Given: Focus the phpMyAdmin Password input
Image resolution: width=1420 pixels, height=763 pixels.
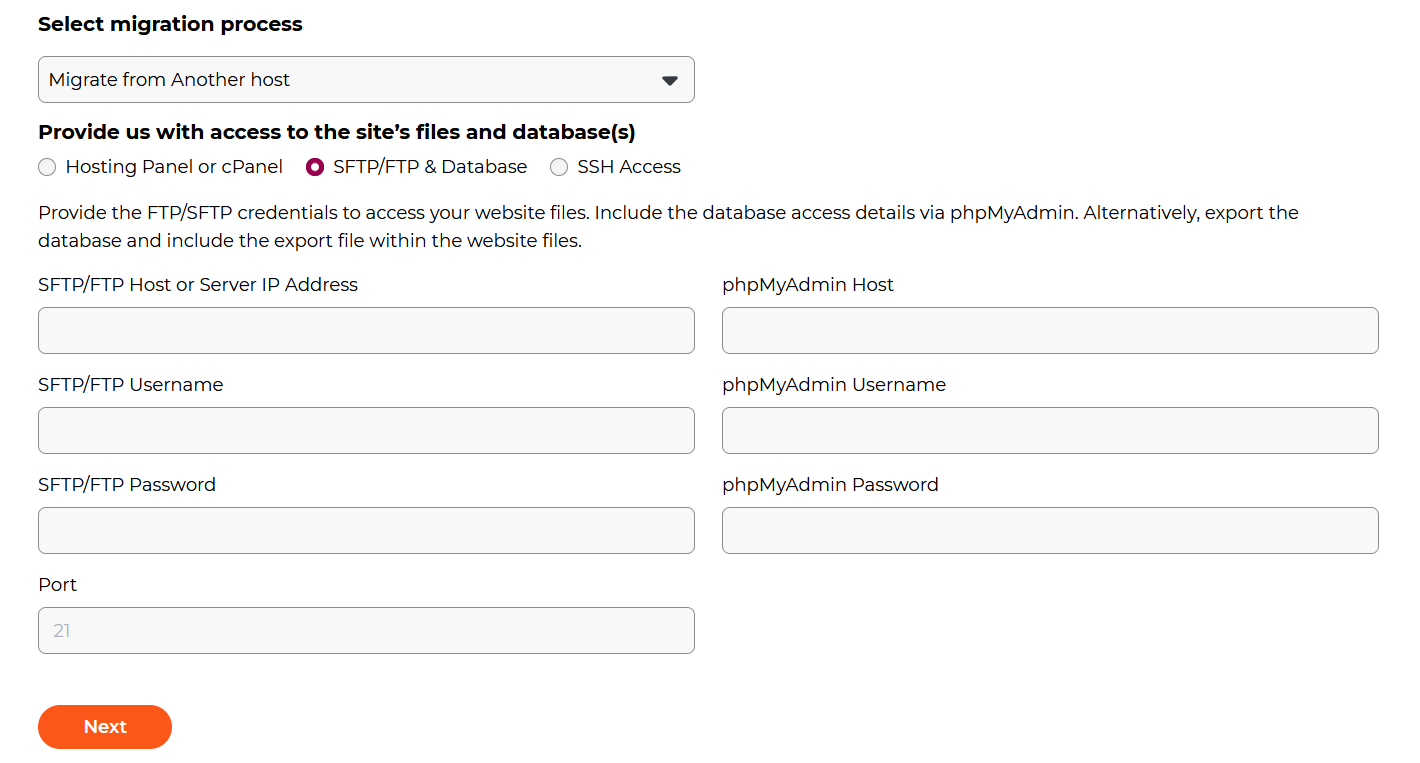Looking at the screenshot, I should pos(1050,530).
